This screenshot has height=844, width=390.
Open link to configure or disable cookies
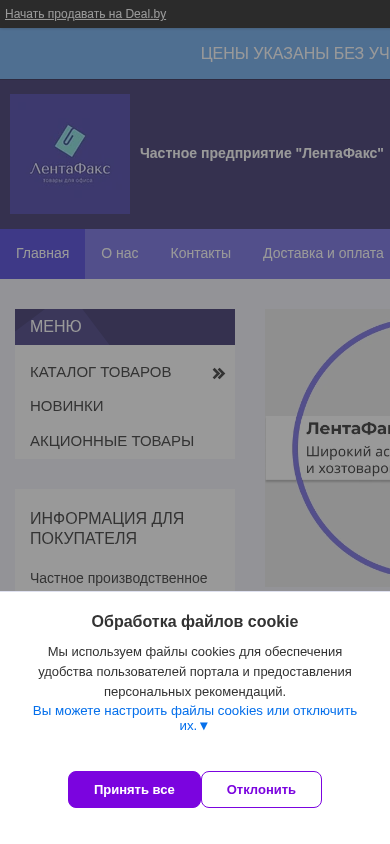click(x=195, y=718)
